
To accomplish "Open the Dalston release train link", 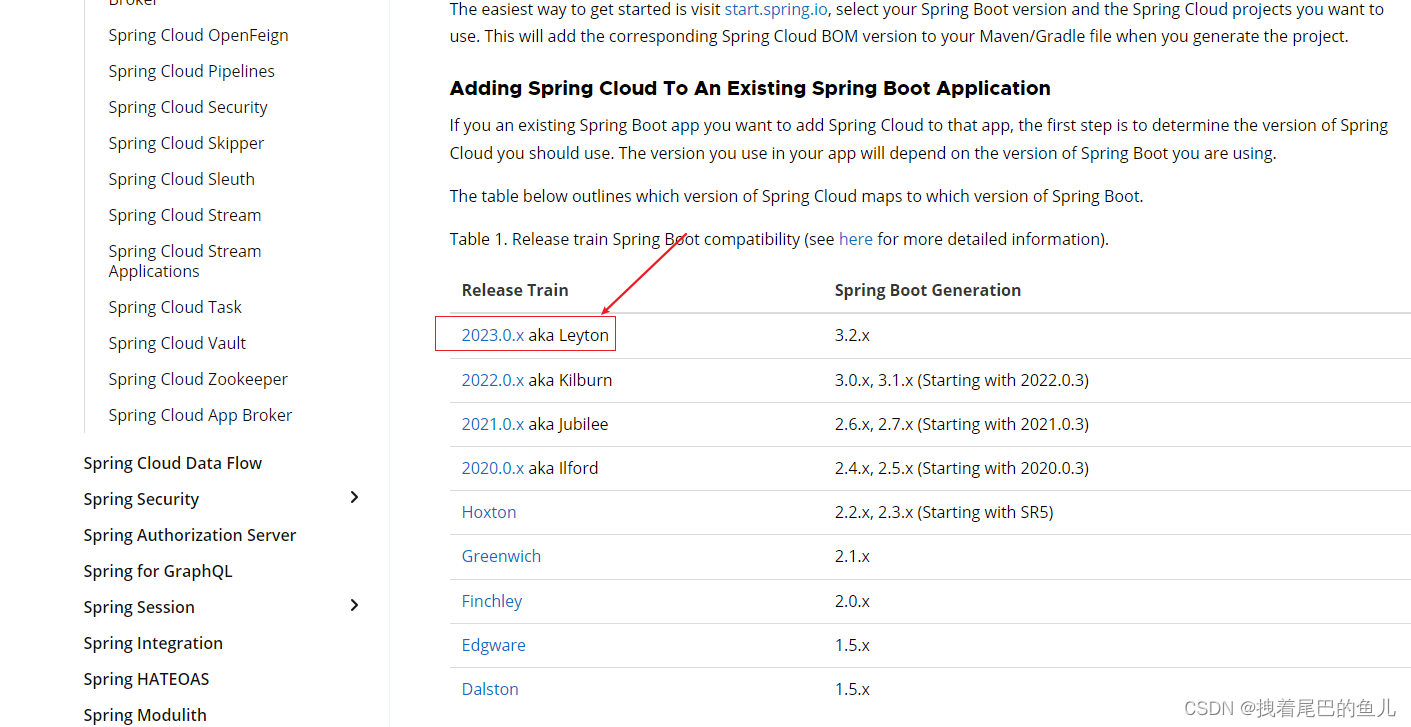I will (490, 688).
